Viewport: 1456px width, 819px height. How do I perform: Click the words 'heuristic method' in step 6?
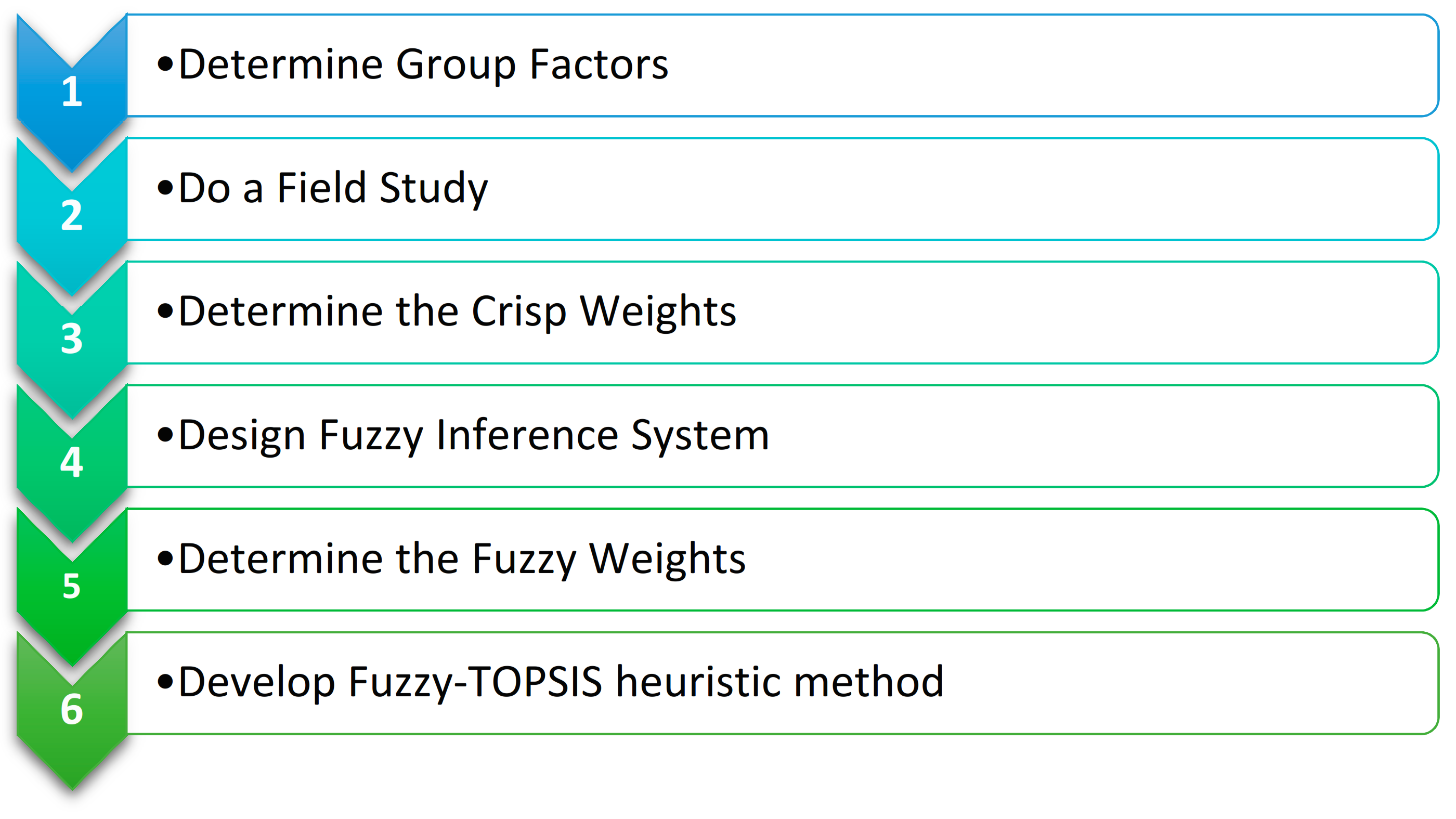click(779, 682)
